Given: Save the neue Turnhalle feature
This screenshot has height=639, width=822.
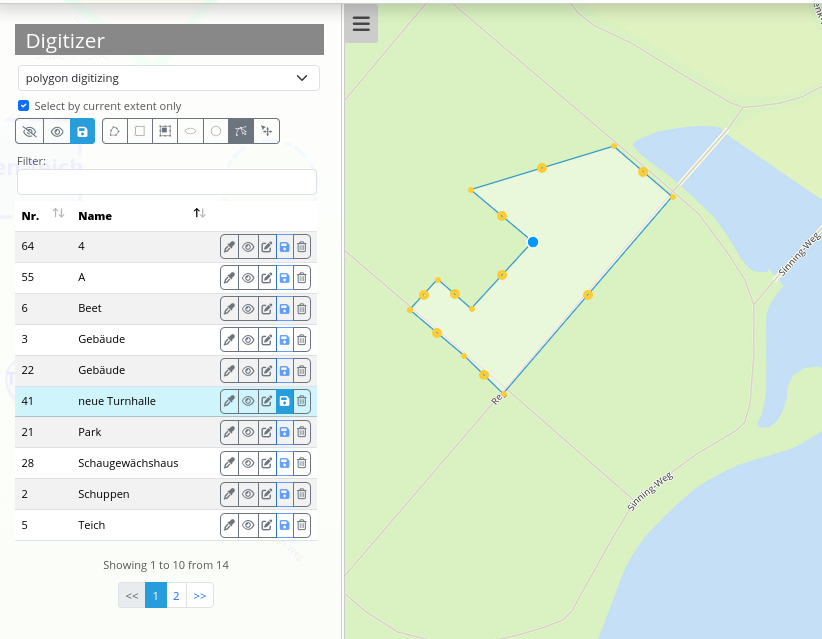Looking at the screenshot, I should click(284, 401).
